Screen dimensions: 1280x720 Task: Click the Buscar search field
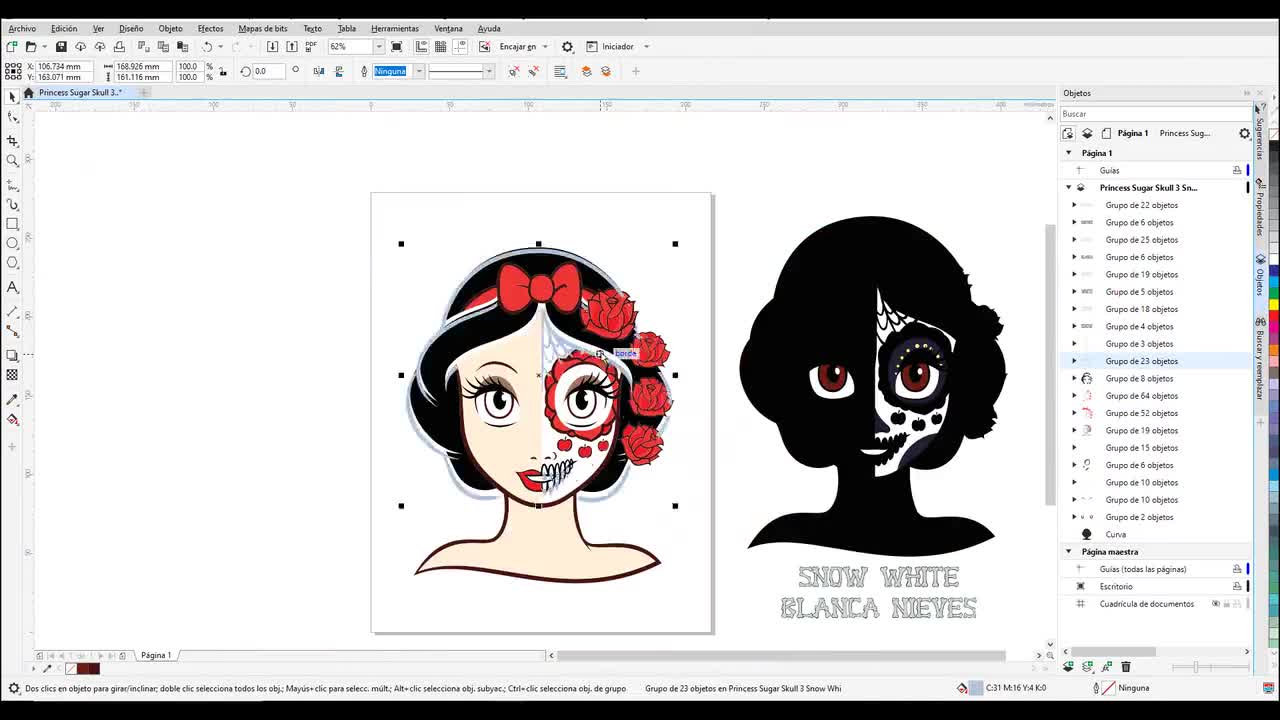(x=1155, y=114)
